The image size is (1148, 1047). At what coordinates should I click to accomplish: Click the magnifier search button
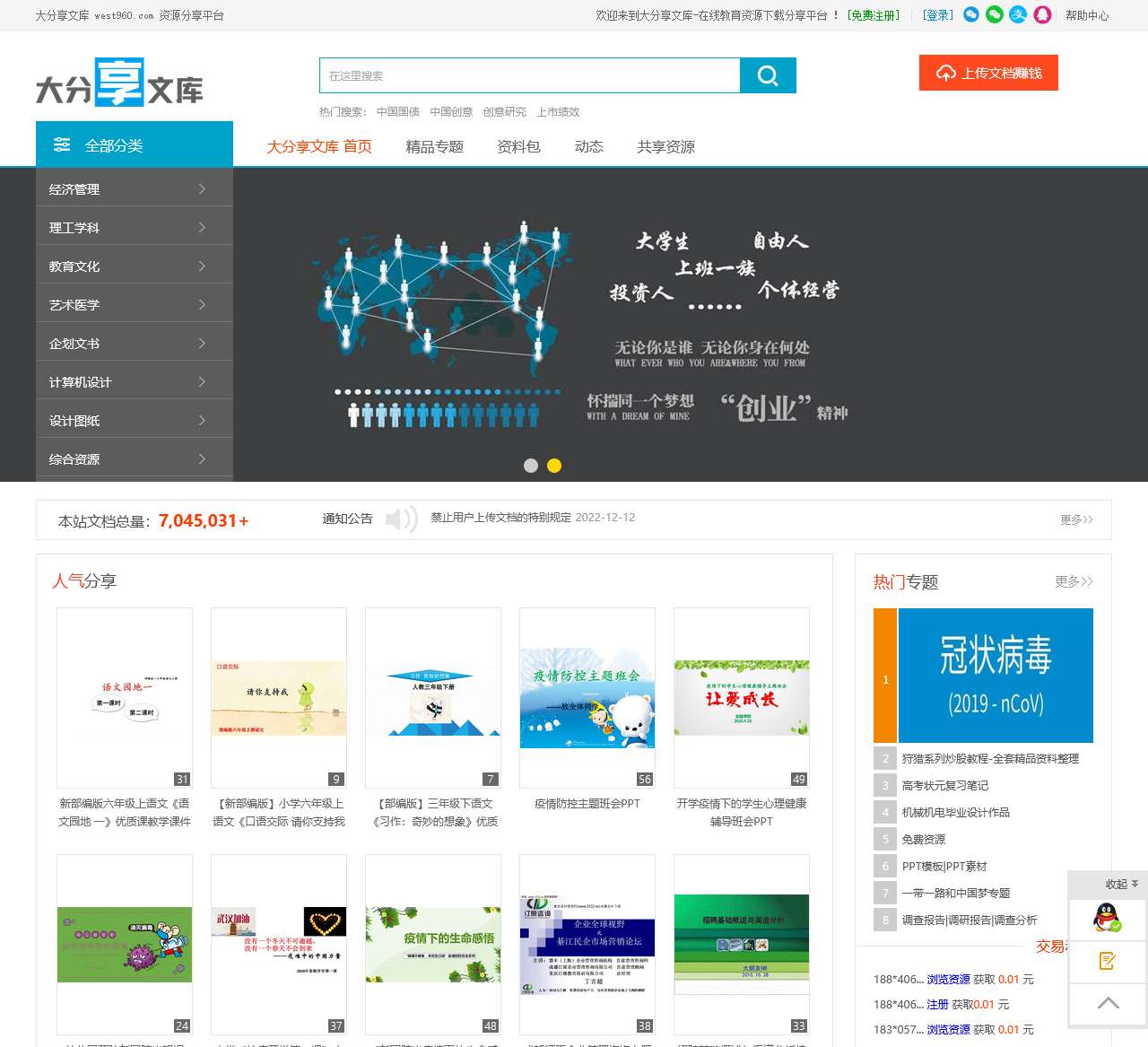point(768,75)
